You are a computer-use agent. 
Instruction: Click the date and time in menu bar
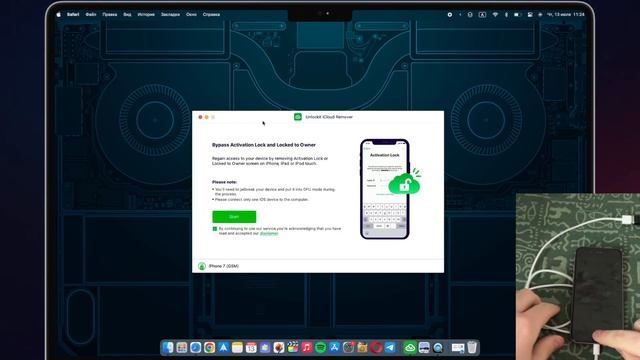pos(565,14)
